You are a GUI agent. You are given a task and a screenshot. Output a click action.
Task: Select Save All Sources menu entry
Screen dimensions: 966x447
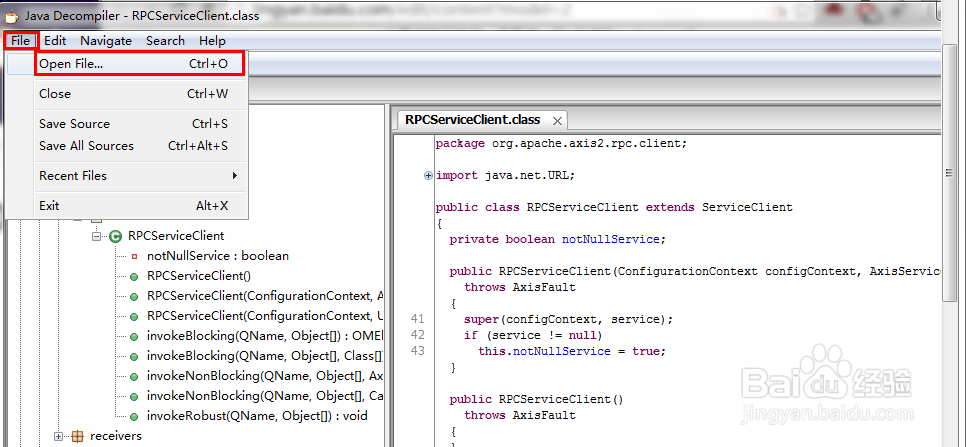click(128, 146)
